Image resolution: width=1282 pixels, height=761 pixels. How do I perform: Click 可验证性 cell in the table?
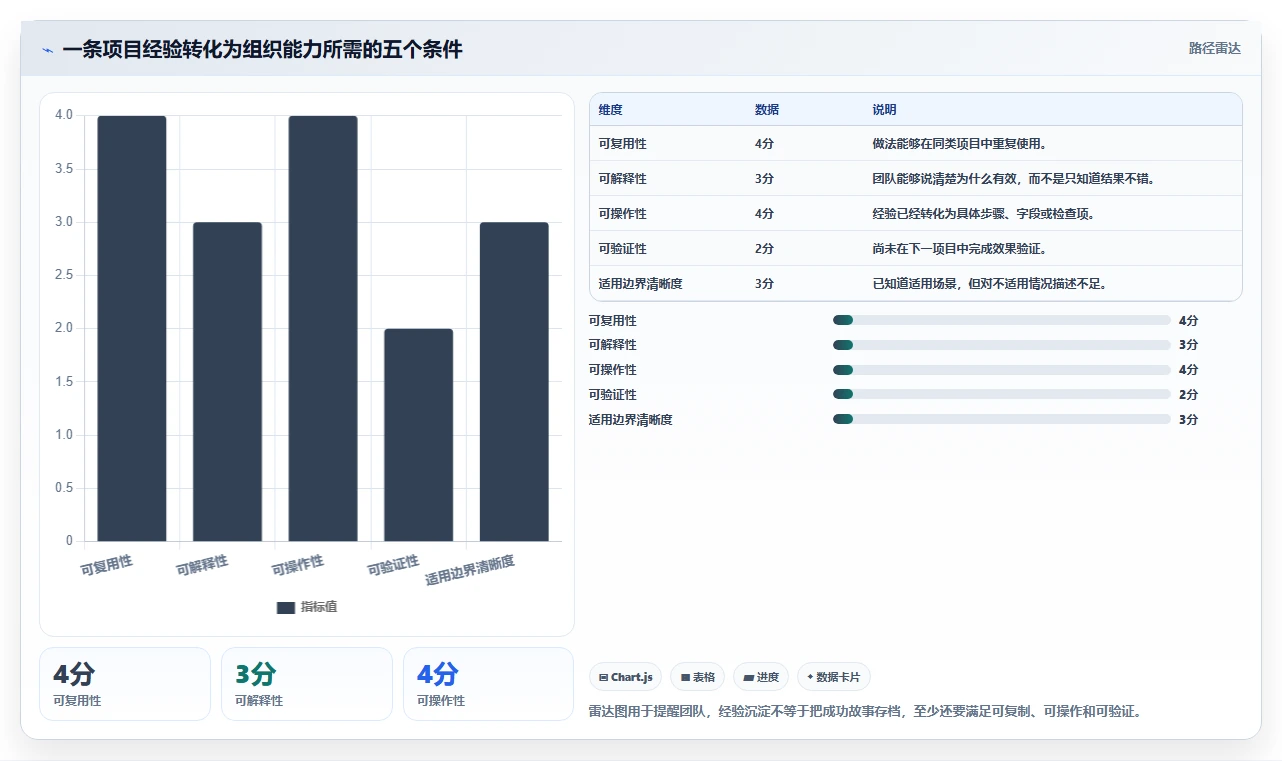click(622, 249)
